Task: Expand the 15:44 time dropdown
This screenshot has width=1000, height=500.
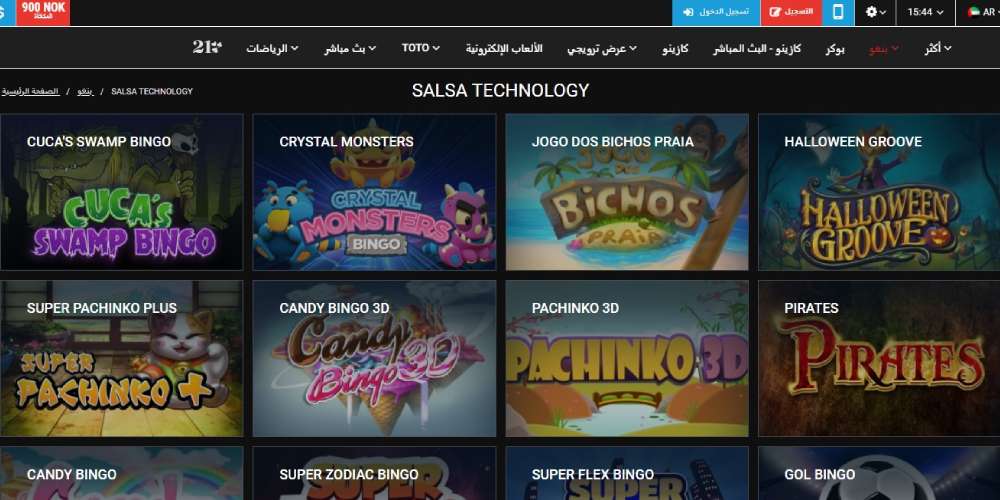Action: [x=925, y=12]
